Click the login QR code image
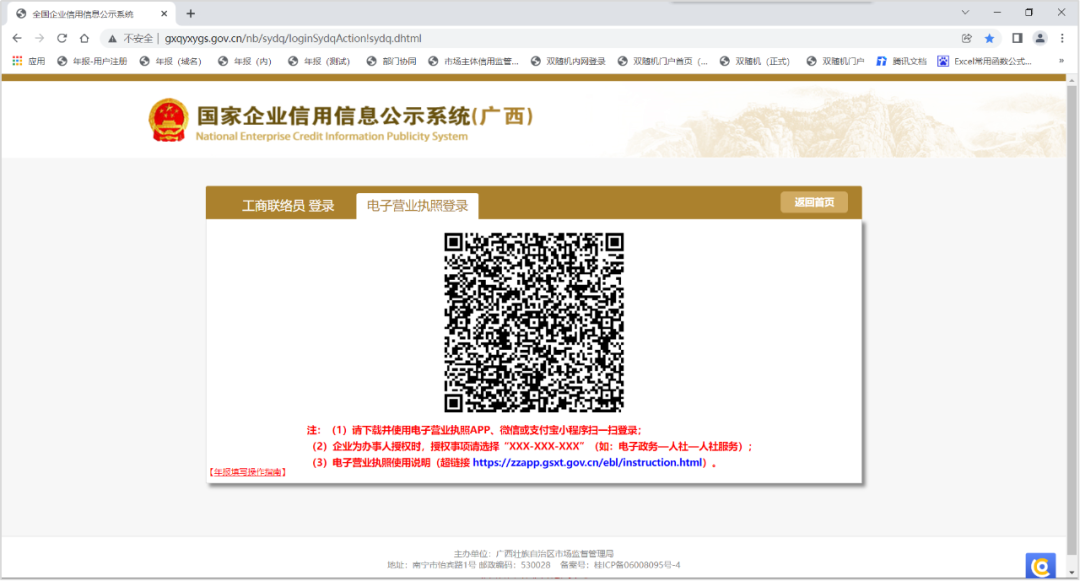The image size is (1080, 581). 534,323
